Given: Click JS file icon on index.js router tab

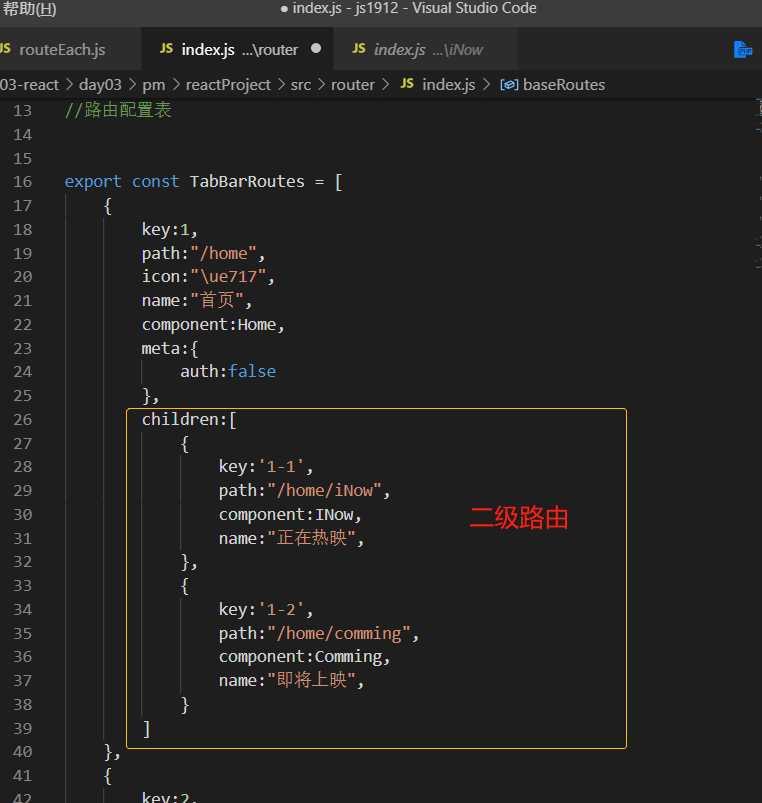Looking at the screenshot, I should [x=166, y=49].
